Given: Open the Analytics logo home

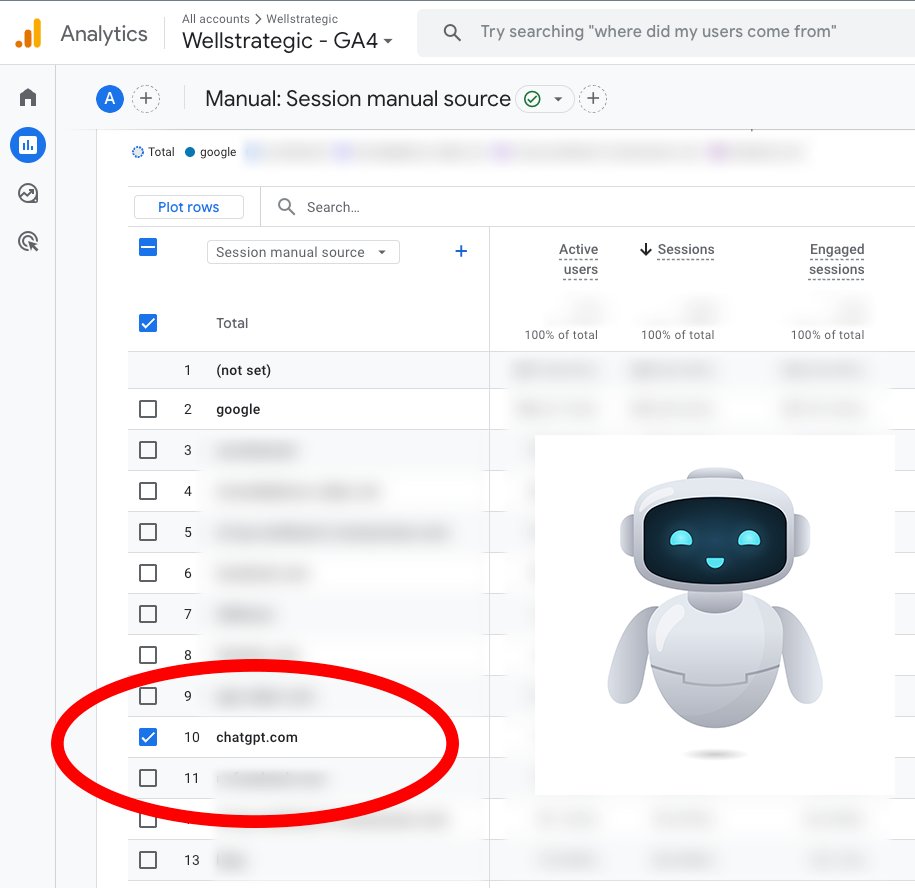Looking at the screenshot, I should coord(29,33).
